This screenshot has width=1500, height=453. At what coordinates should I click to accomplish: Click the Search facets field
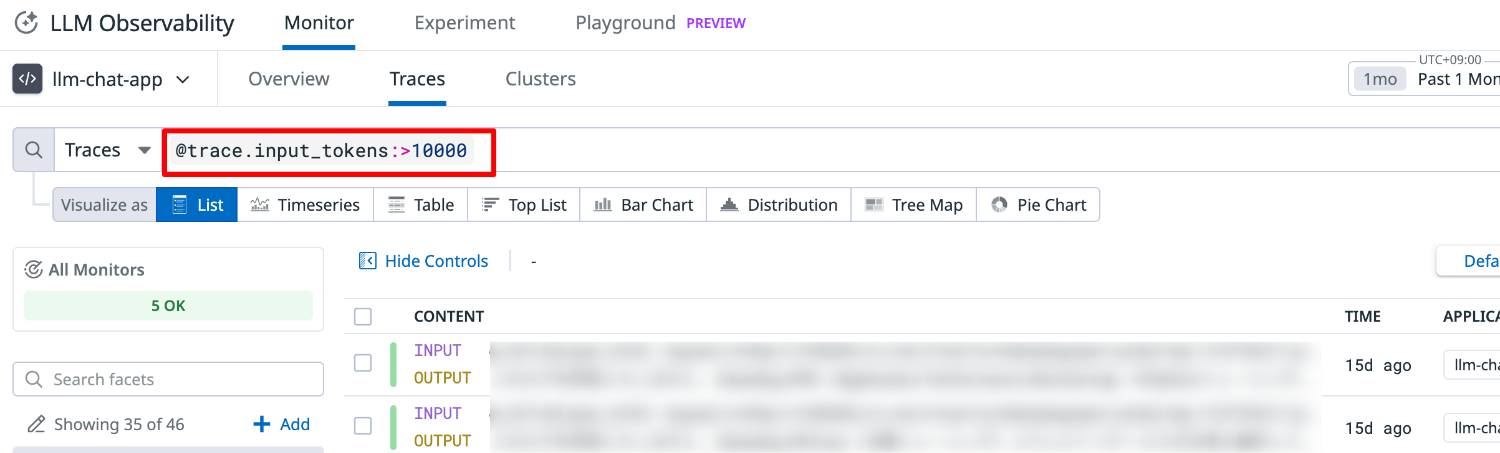pyautogui.click(x=168, y=379)
